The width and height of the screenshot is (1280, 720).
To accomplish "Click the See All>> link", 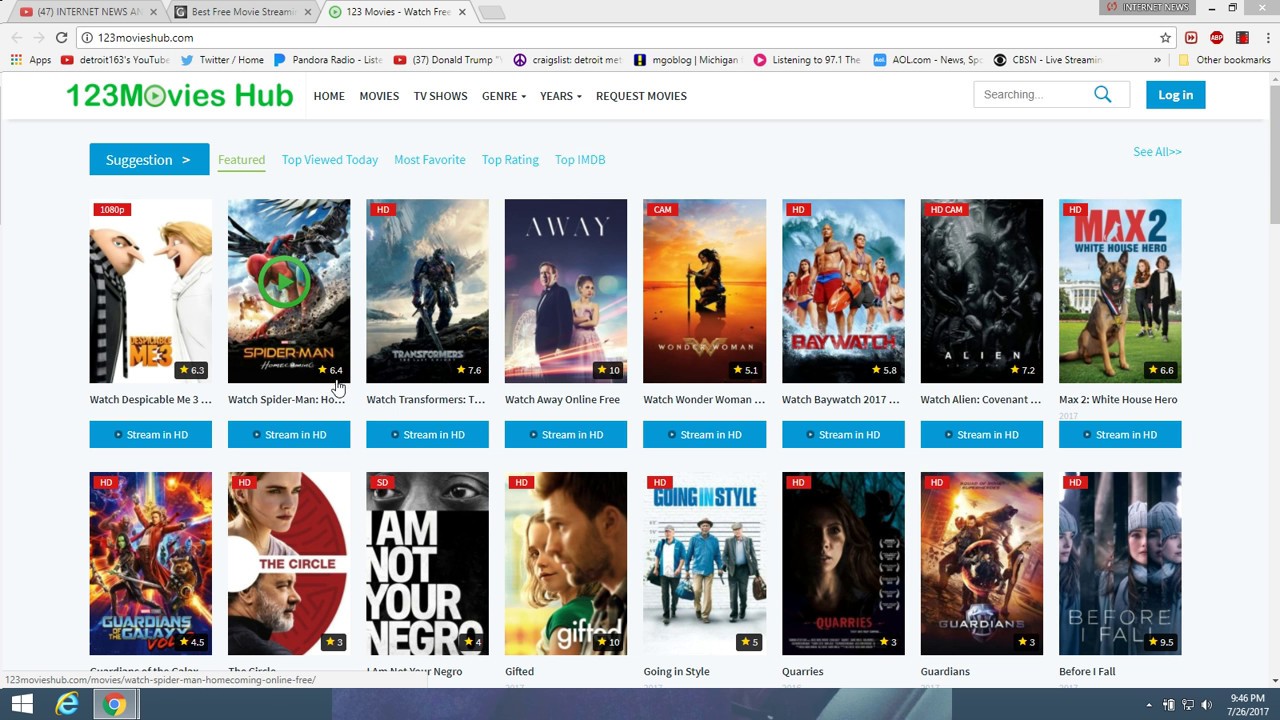I will coord(1157,152).
